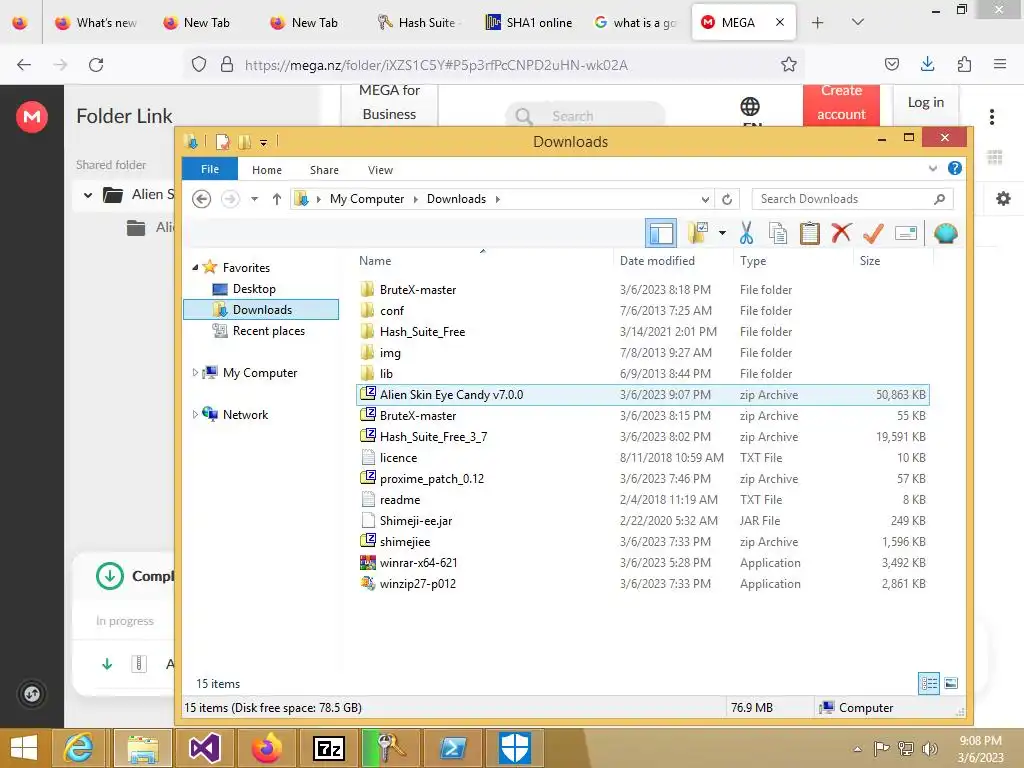Click the Copy pages icon
This screenshot has width=1024, height=768.
[x=777, y=232]
